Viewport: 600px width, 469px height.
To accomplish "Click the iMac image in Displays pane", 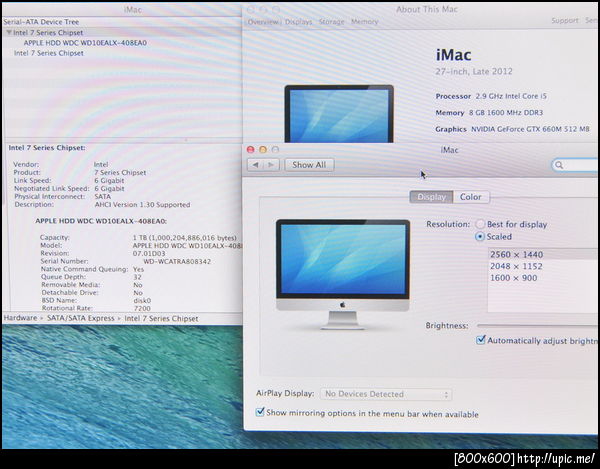I will click(343, 274).
